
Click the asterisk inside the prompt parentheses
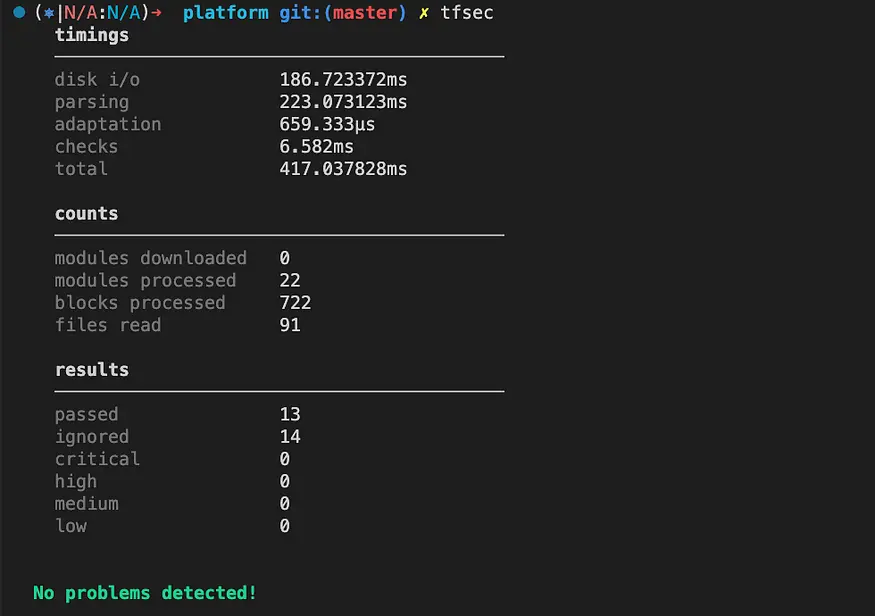[x=49, y=13]
